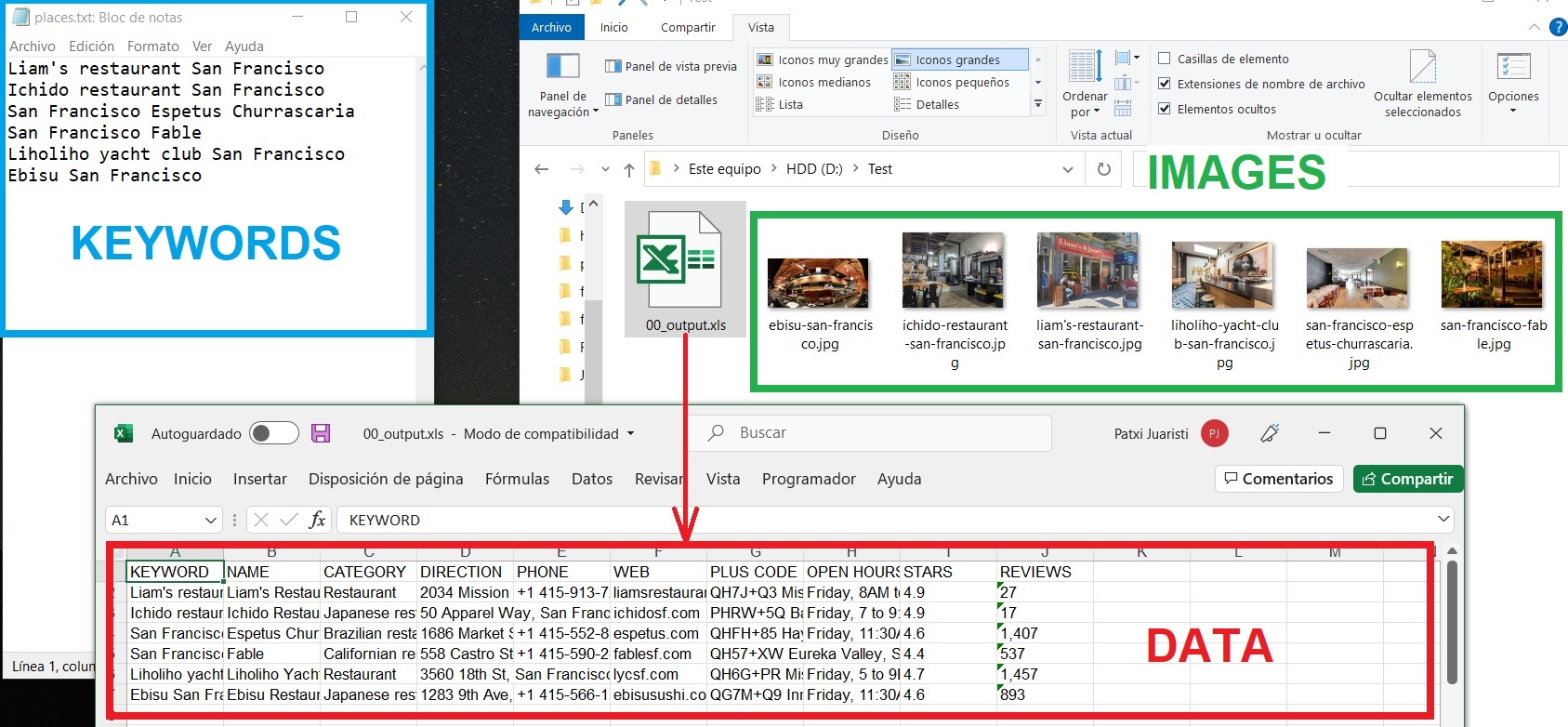Open the Opciones dropdown arrow
Image resolution: width=1568 pixels, height=727 pixels.
tap(1513, 112)
